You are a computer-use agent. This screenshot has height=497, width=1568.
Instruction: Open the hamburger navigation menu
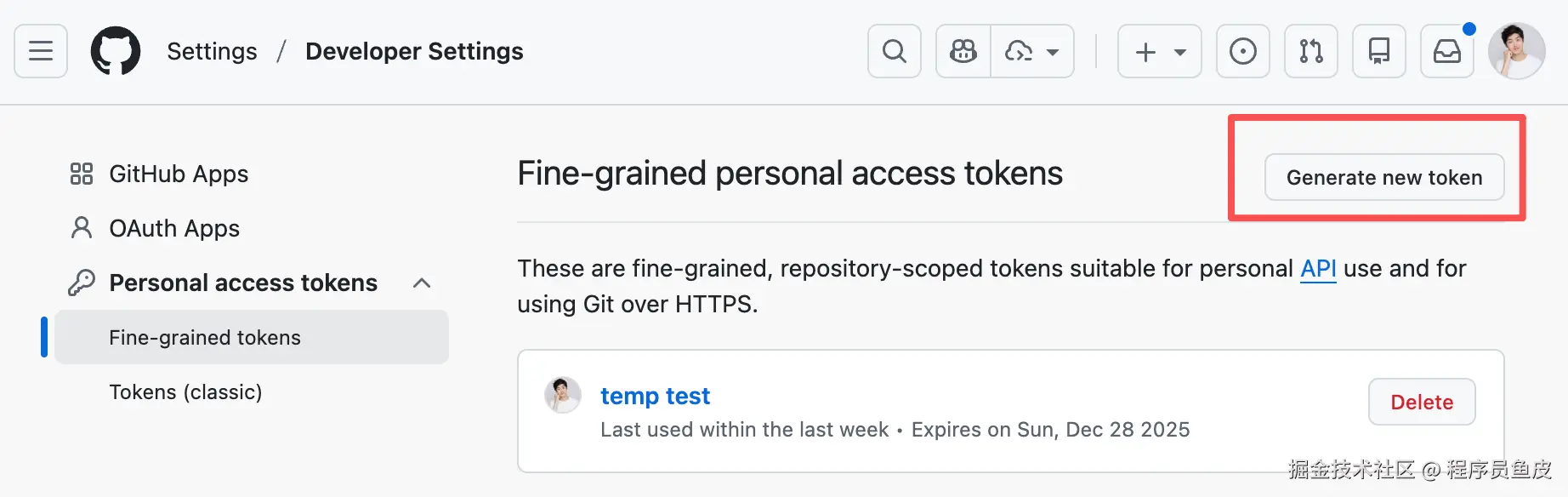pos(41,51)
